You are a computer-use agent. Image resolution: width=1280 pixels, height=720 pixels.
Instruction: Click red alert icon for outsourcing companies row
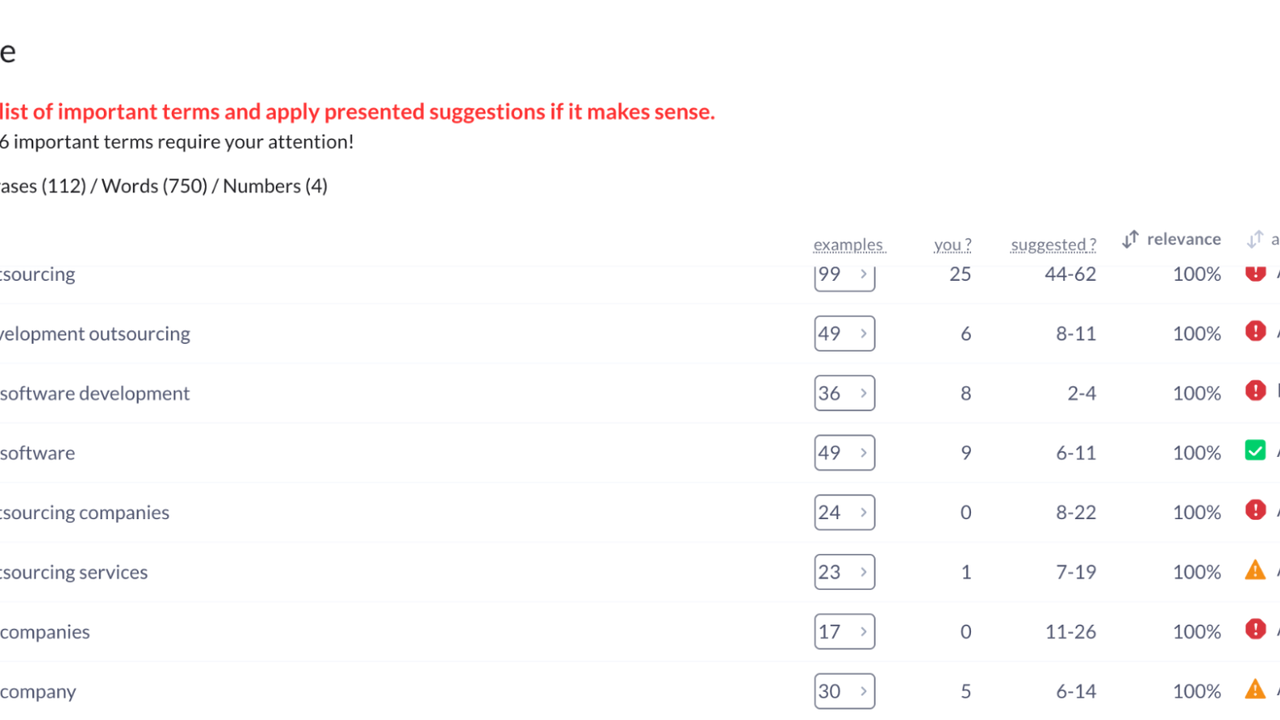pos(1255,510)
